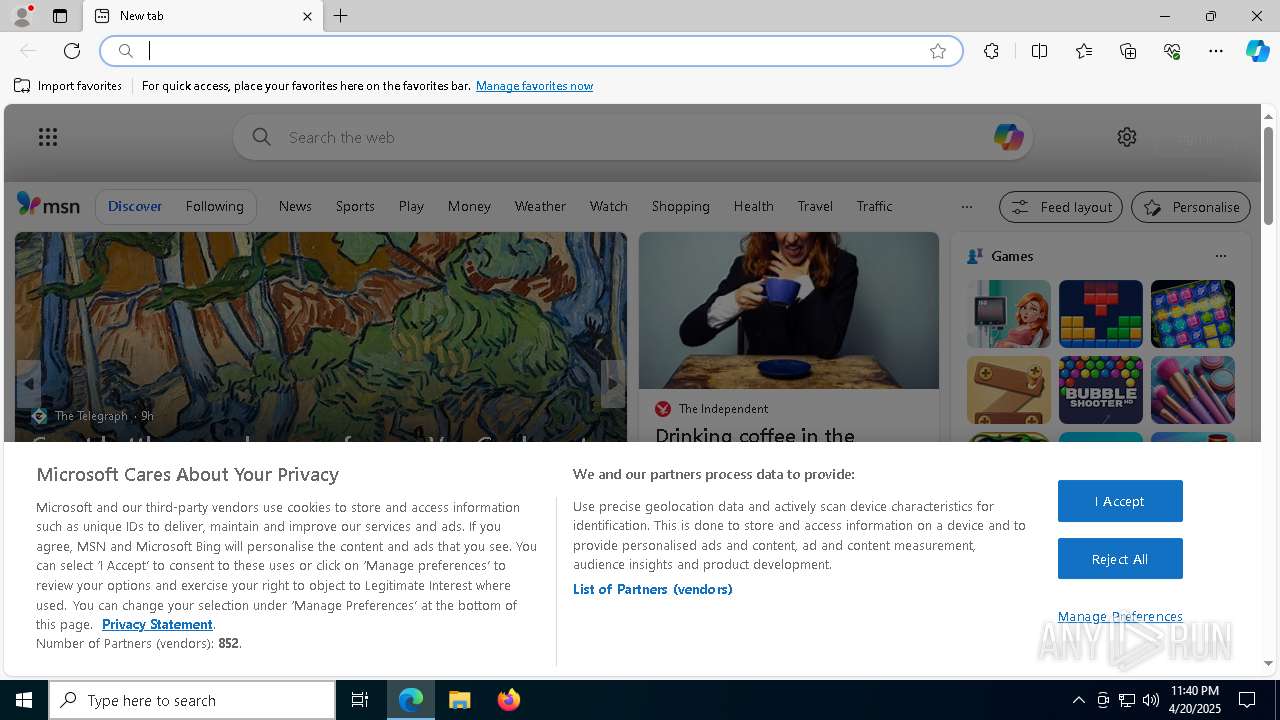
Task: Open the Weather menu item
Action: click(540, 206)
